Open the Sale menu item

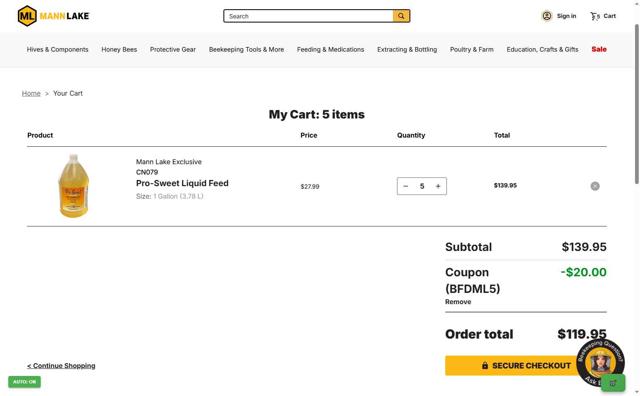click(599, 49)
